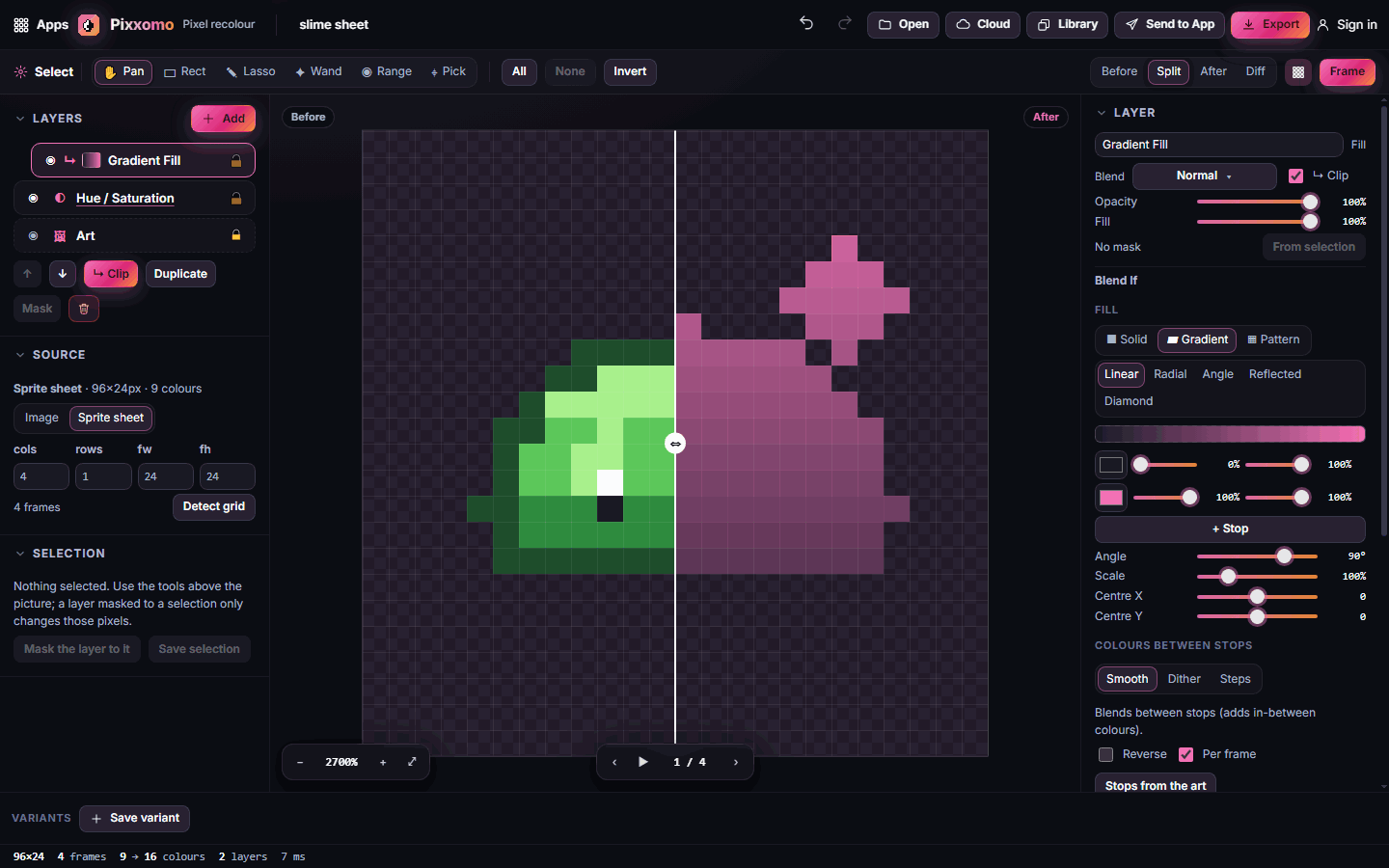This screenshot has height=868, width=1389.
Task: Expand the Blend If section
Action: coord(1116,281)
